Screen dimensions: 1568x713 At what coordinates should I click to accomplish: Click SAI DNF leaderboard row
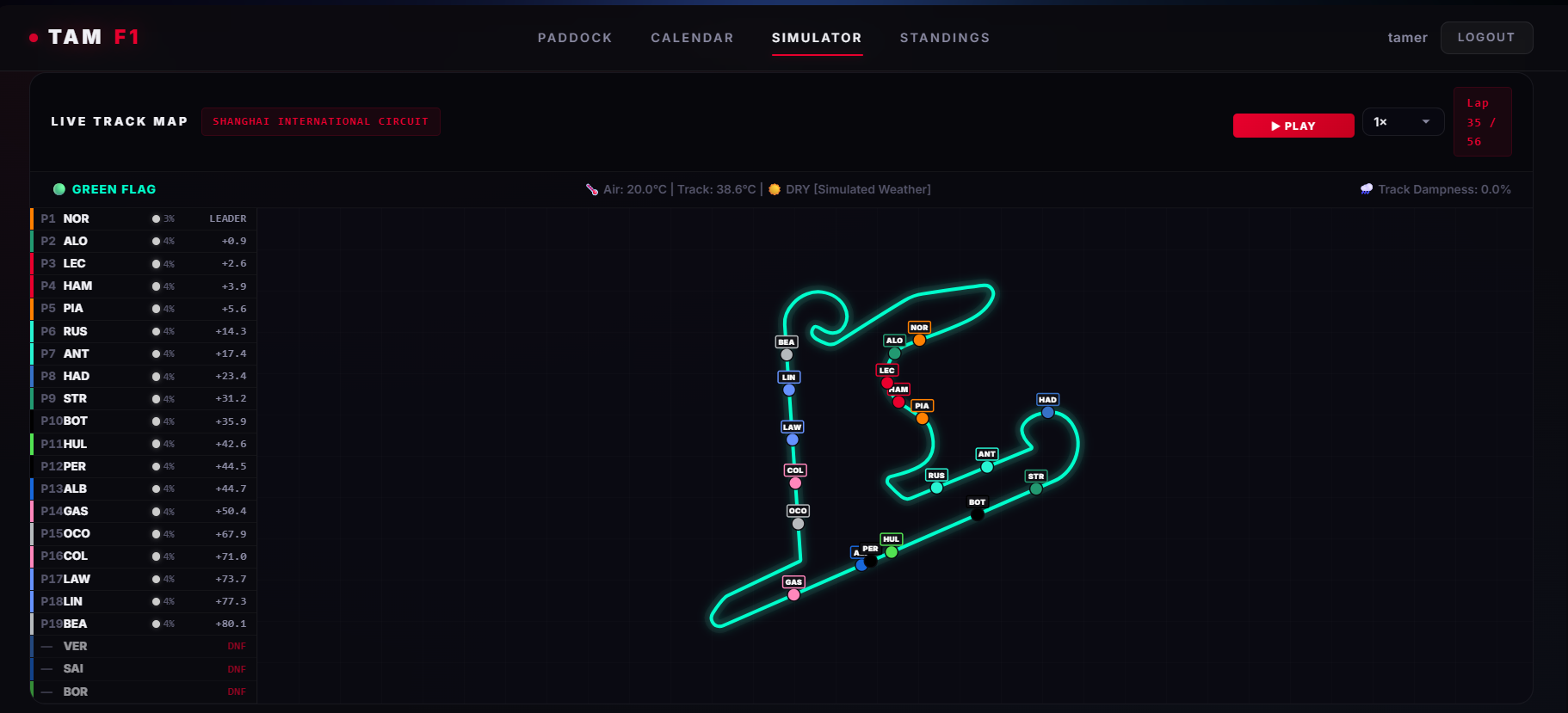click(x=144, y=668)
